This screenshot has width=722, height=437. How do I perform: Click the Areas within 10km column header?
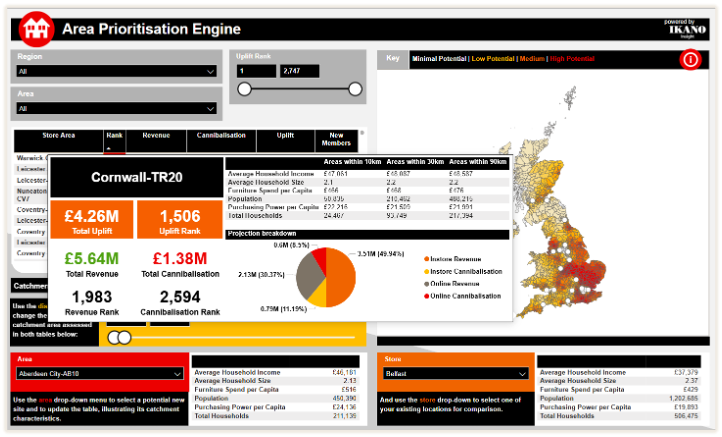[352, 162]
